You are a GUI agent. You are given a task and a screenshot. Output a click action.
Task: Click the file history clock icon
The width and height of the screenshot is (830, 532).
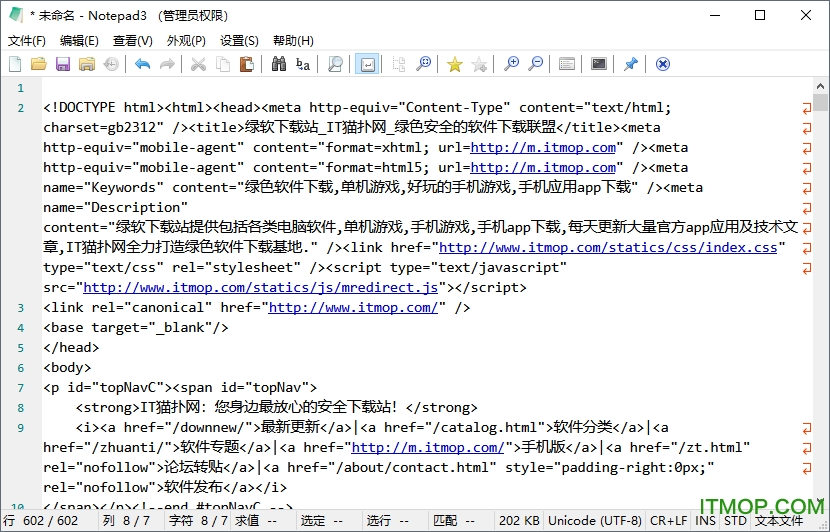(111, 64)
